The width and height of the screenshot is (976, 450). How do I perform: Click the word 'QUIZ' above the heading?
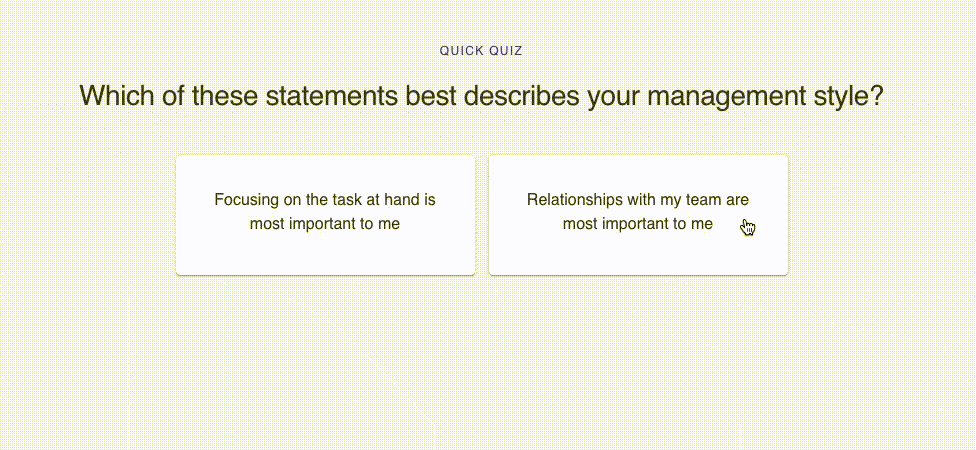pos(505,51)
